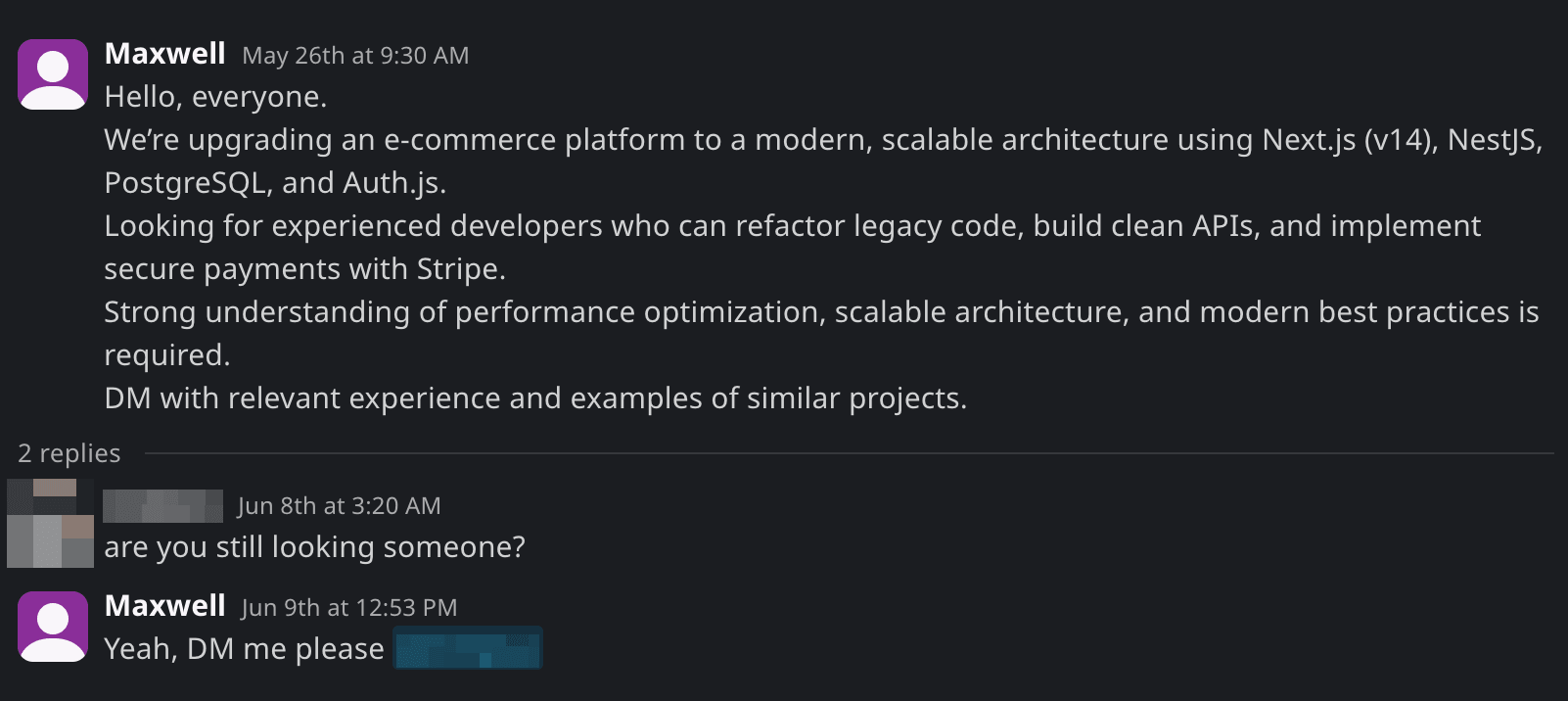Image resolution: width=1568 pixels, height=701 pixels.
Task: Select the 'Hello, everyone.' greeting line
Action: (216, 97)
